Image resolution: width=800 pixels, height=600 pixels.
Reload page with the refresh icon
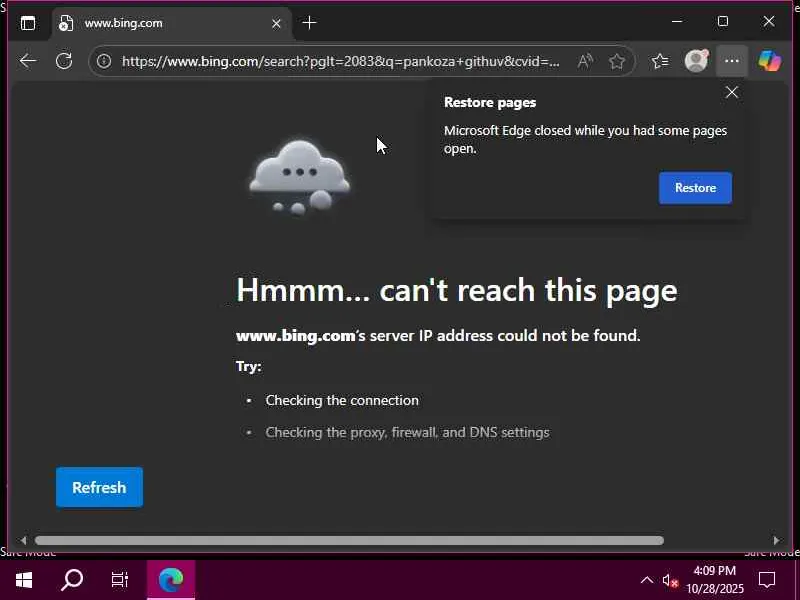point(64,61)
